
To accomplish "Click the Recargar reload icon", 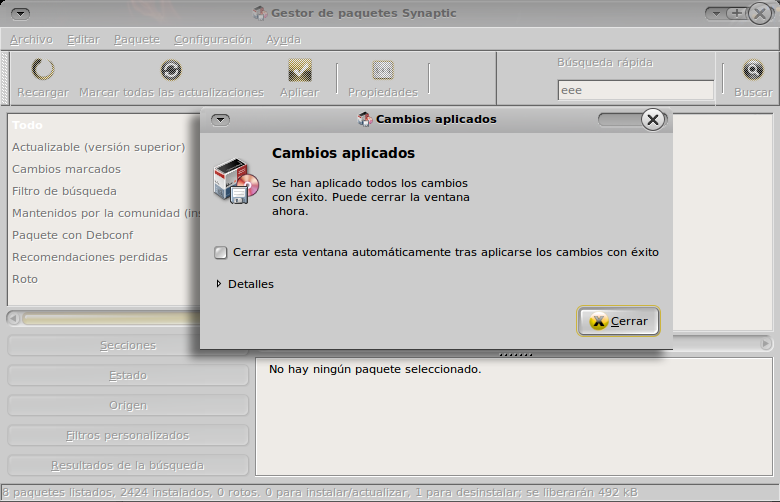I will pos(43,70).
